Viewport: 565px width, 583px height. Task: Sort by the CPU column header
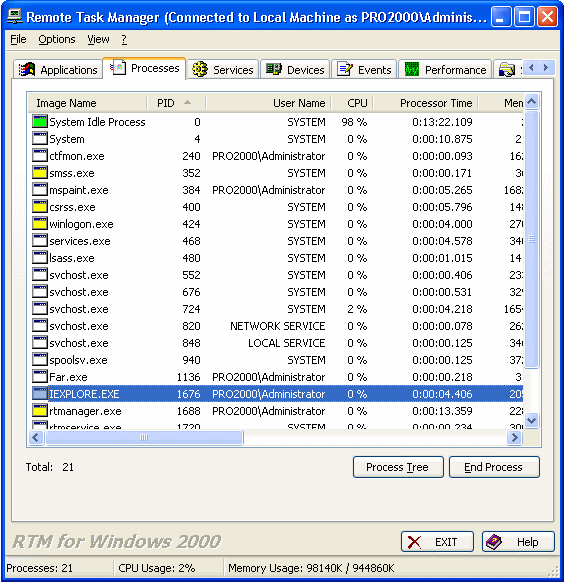pyautogui.click(x=352, y=103)
